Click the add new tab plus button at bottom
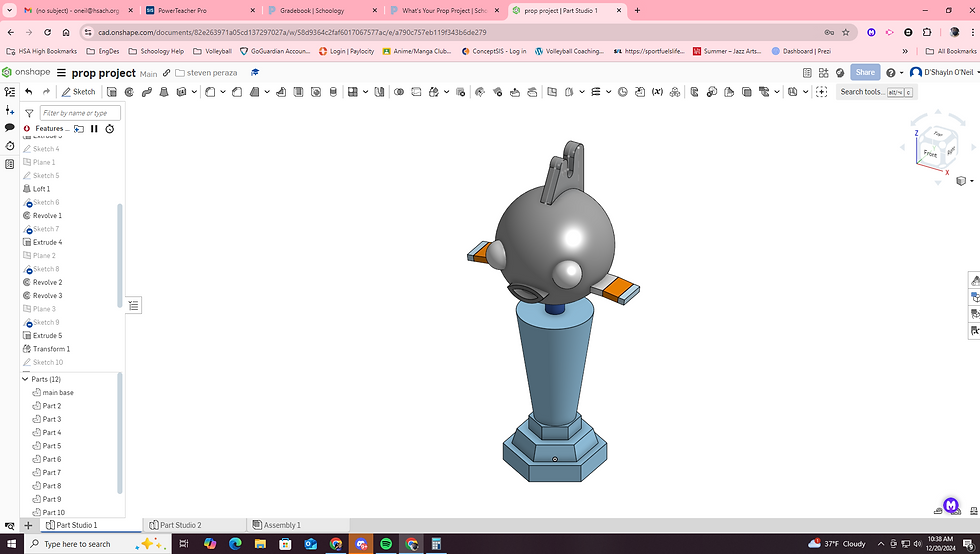Screen dimensions: 980x554 pos(28,525)
